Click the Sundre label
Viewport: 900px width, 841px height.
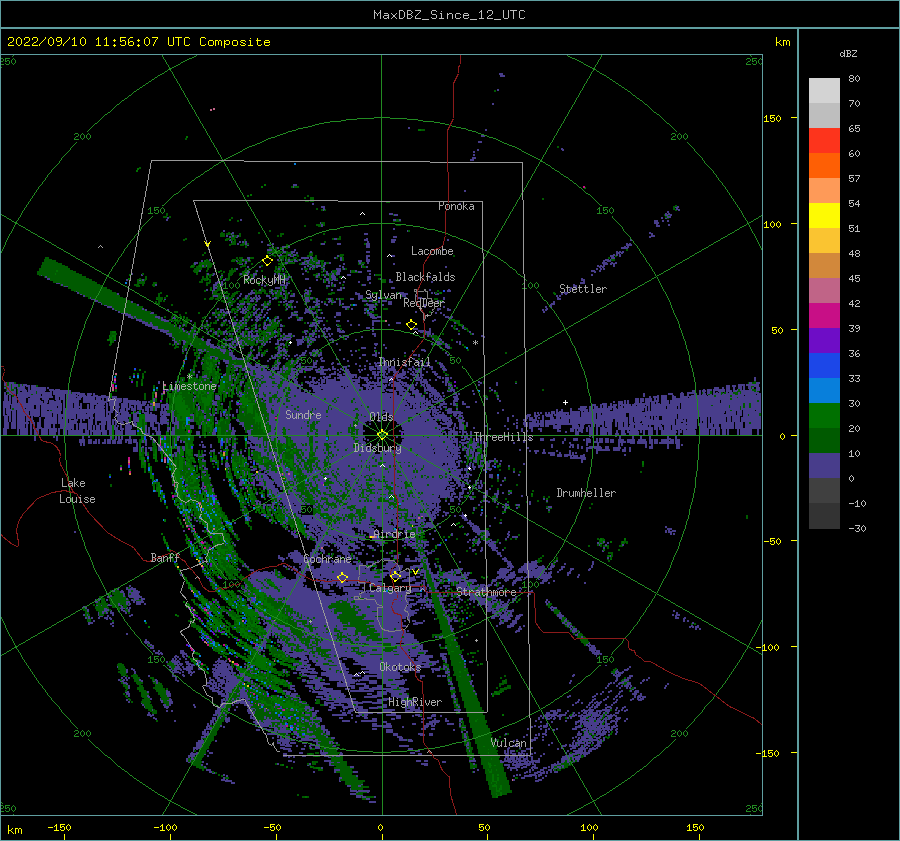point(303,414)
